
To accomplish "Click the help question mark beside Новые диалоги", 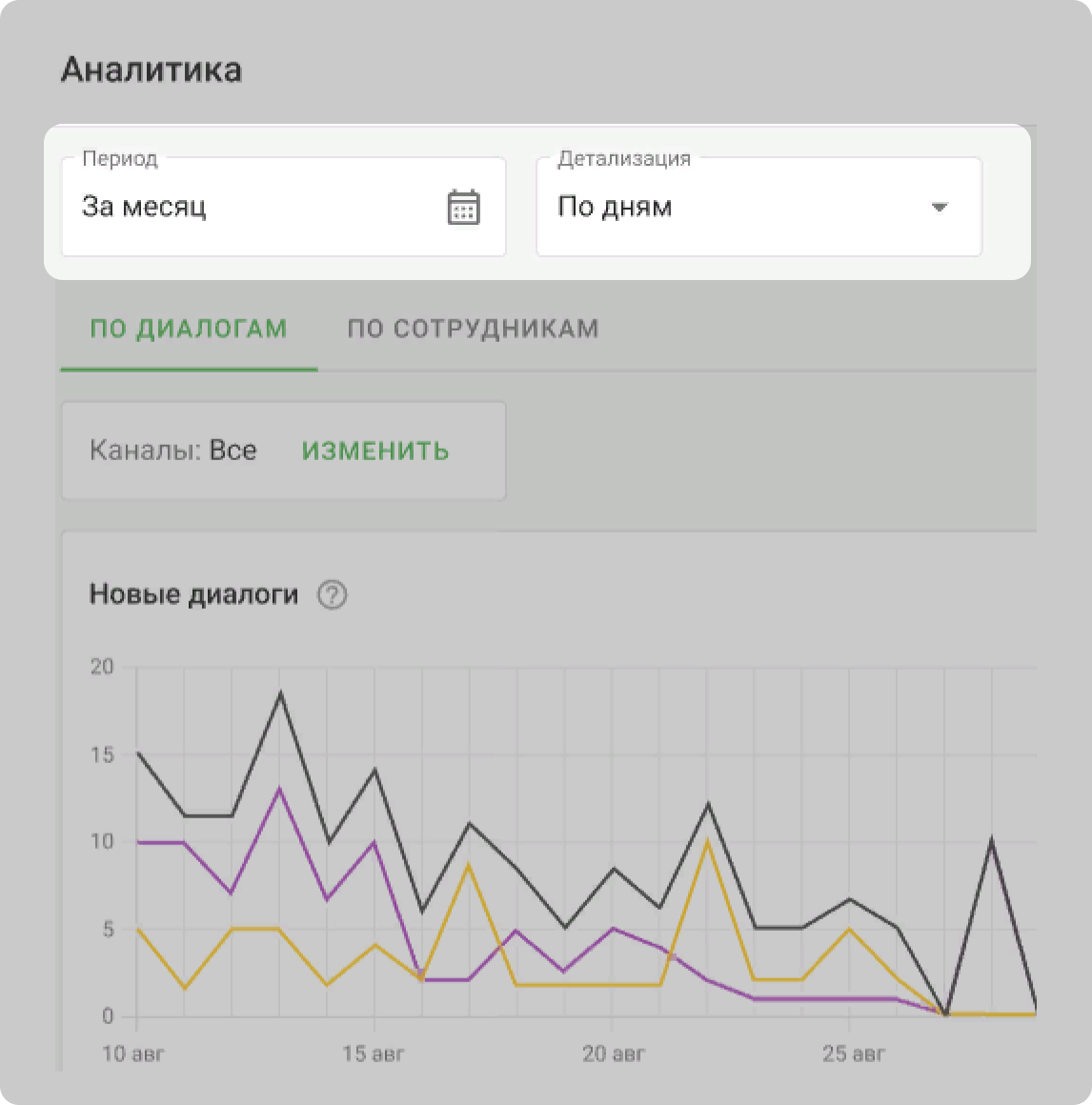I will click(332, 595).
